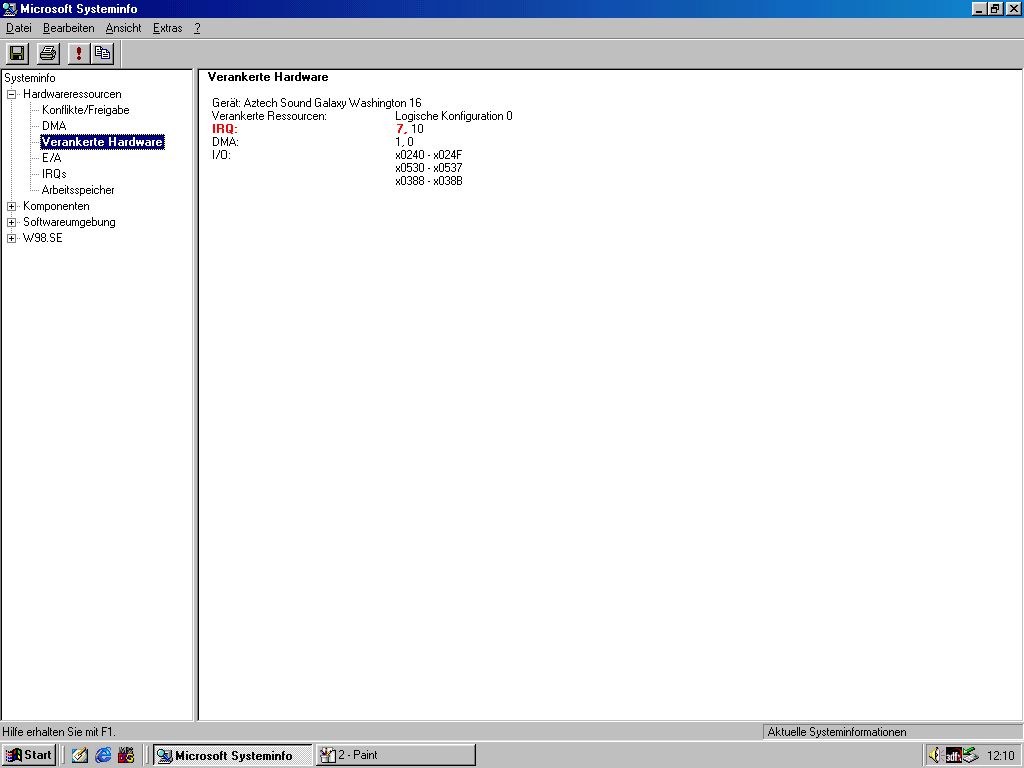This screenshot has height=768, width=1024.
Task: Open the Windows Start menu
Action: pyautogui.click(x=29, y=755)
